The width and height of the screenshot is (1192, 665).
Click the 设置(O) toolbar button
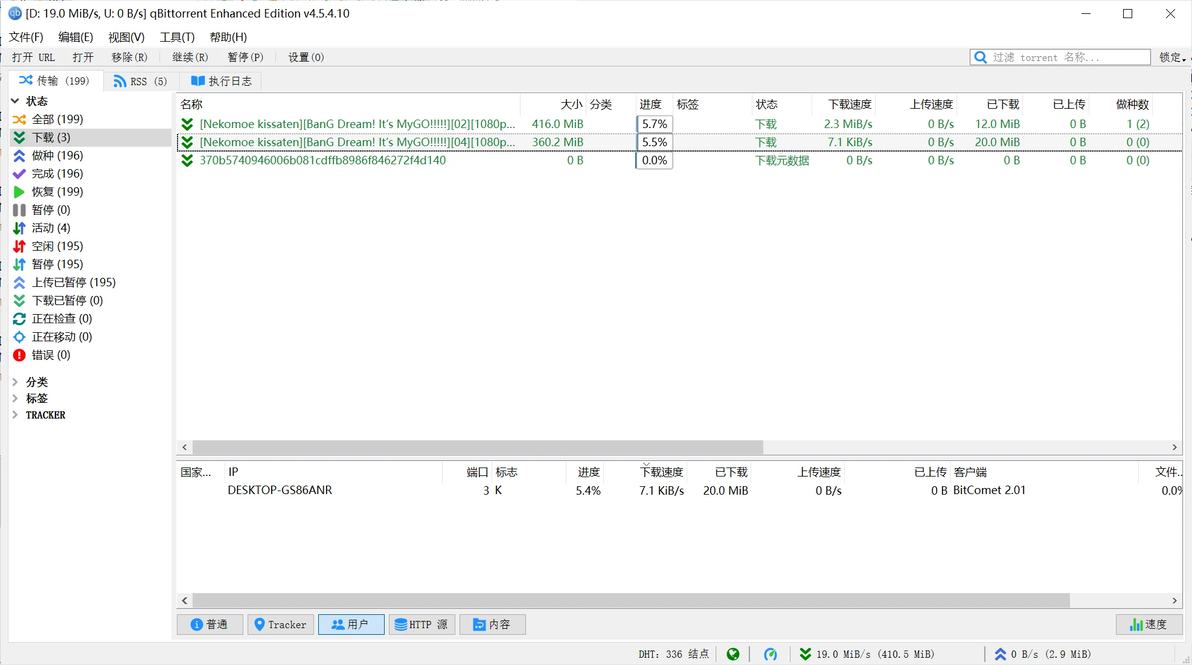306,57
